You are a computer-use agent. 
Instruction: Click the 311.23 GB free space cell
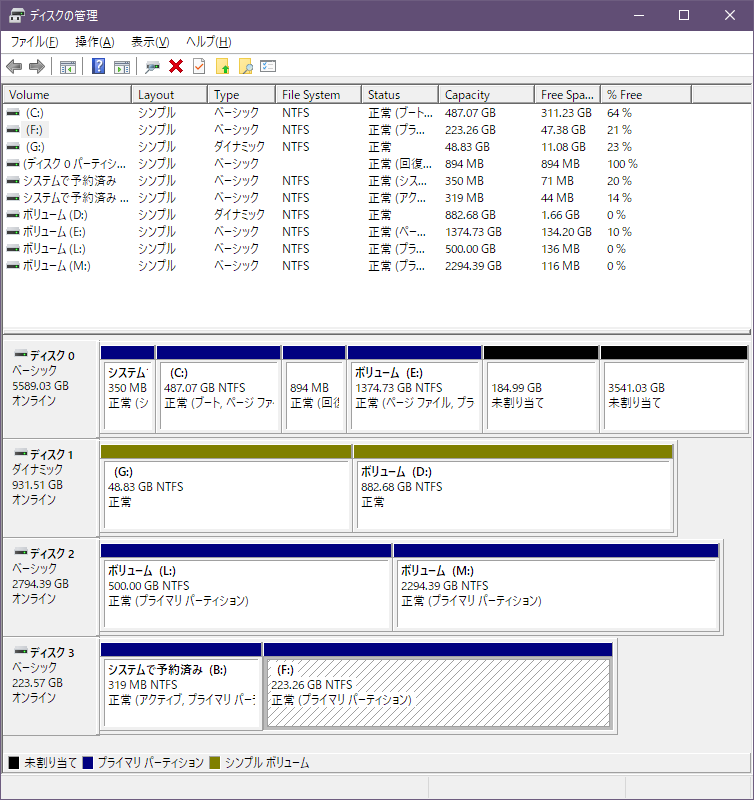point(566,113)
